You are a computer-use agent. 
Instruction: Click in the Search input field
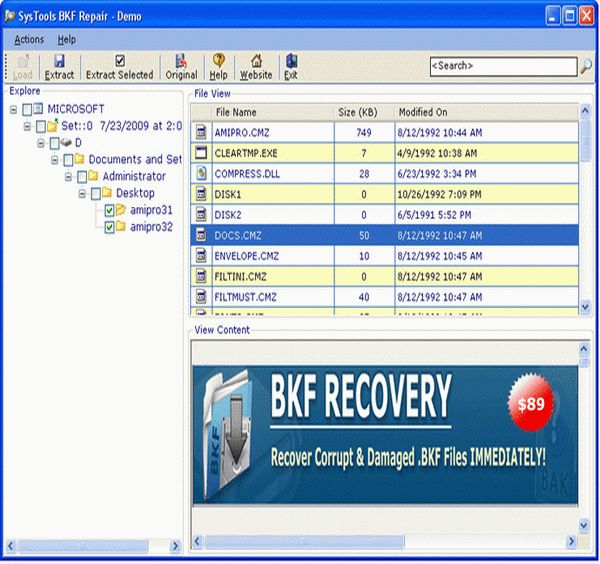tap(504, 67)
